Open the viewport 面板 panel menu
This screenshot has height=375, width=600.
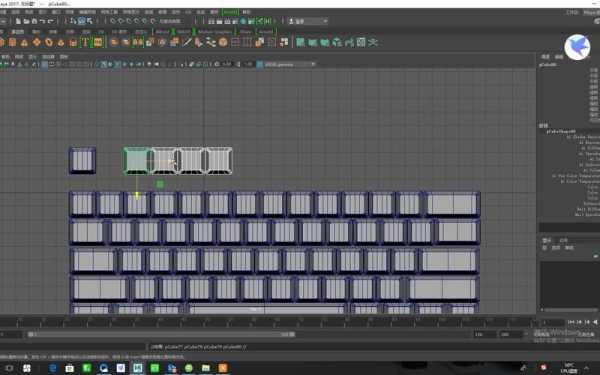click(64, 57)
